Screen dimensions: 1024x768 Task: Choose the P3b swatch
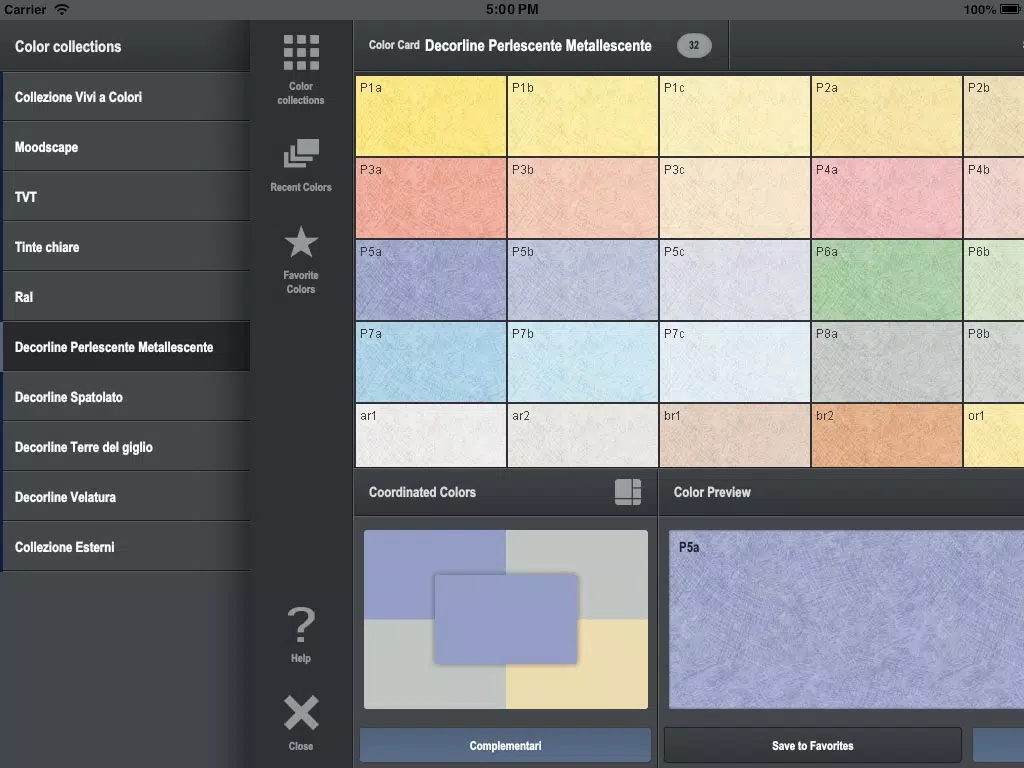(583, 198)
